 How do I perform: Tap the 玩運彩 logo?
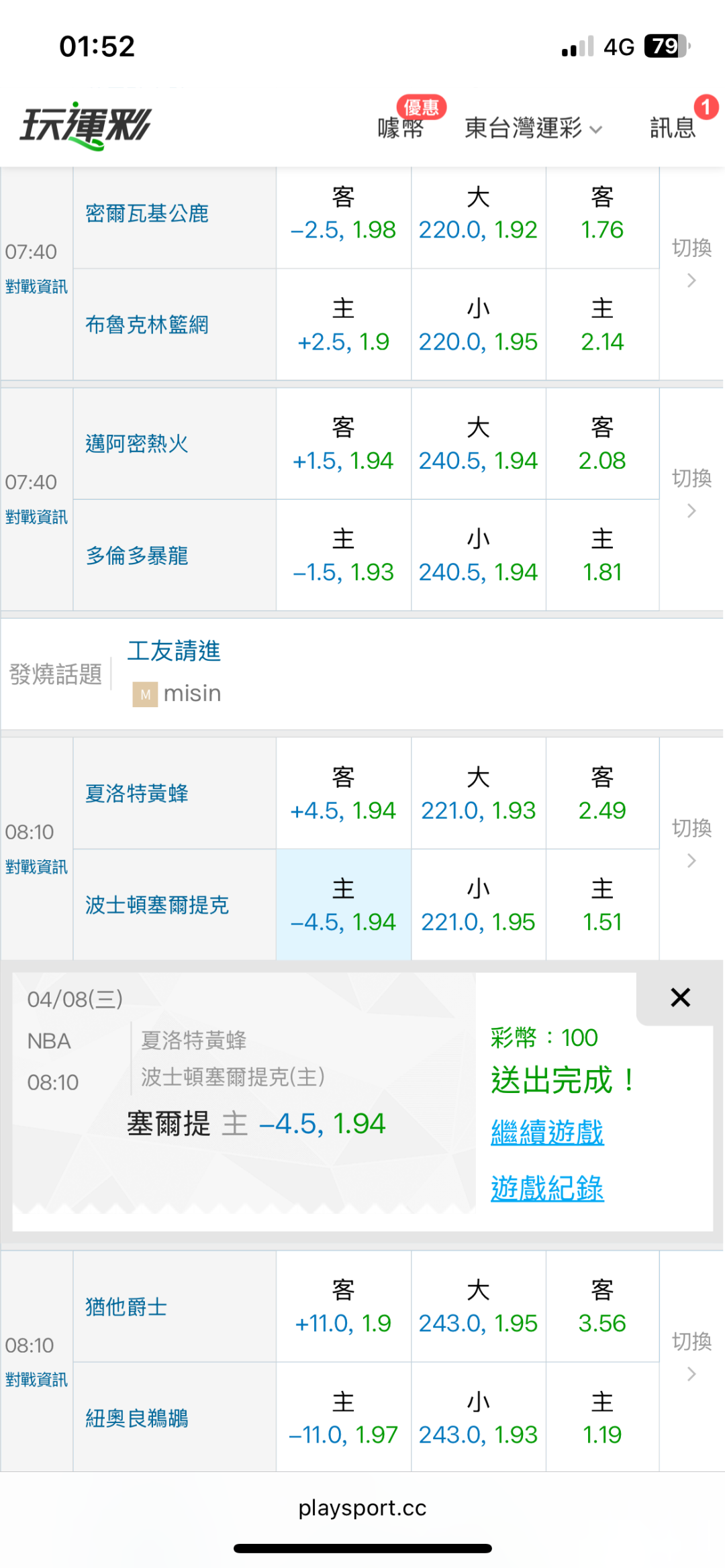[x=86, y=125]
